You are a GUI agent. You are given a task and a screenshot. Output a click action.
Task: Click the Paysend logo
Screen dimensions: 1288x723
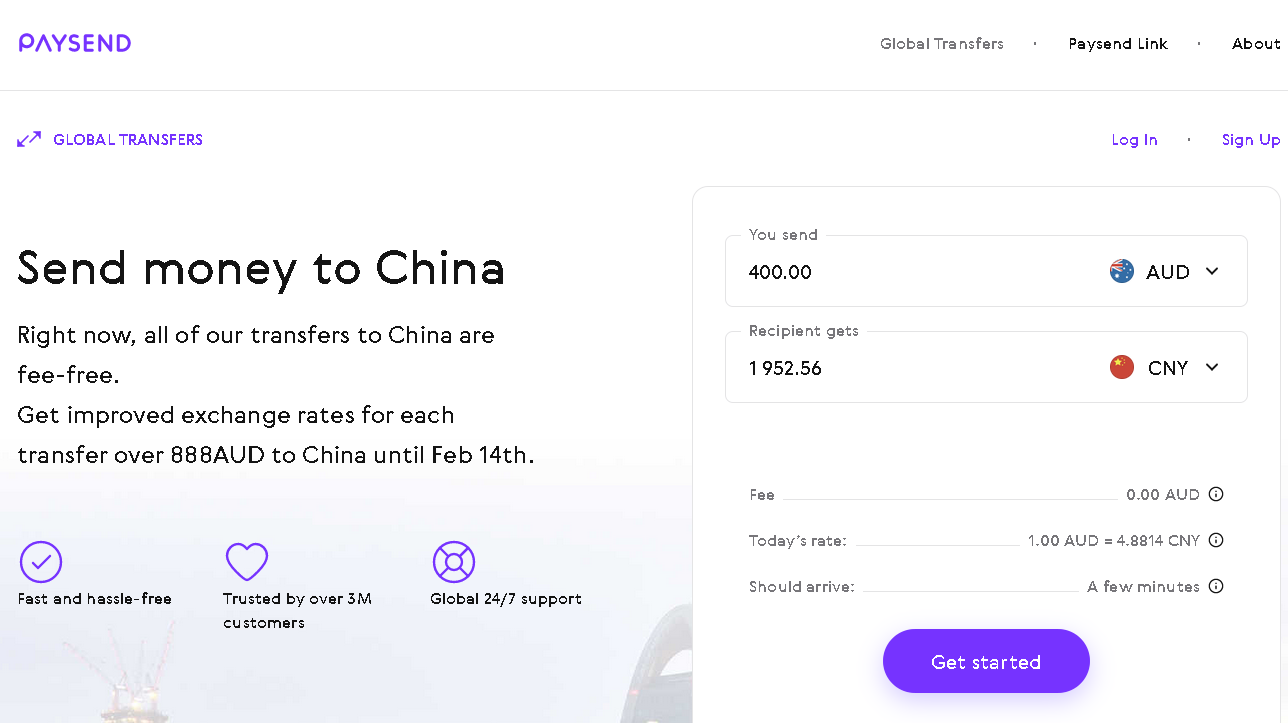point(75,43)
